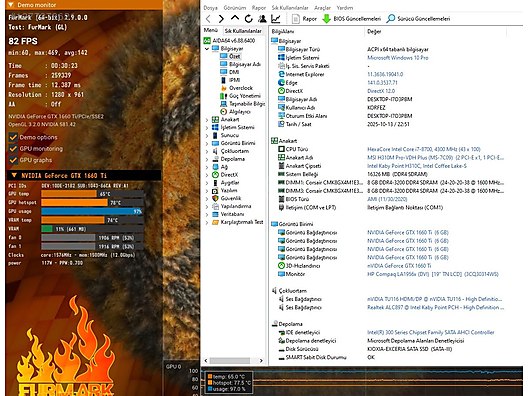
Task: Click the up-level arrow in AIDA64 toolbar
Action: 235,18
